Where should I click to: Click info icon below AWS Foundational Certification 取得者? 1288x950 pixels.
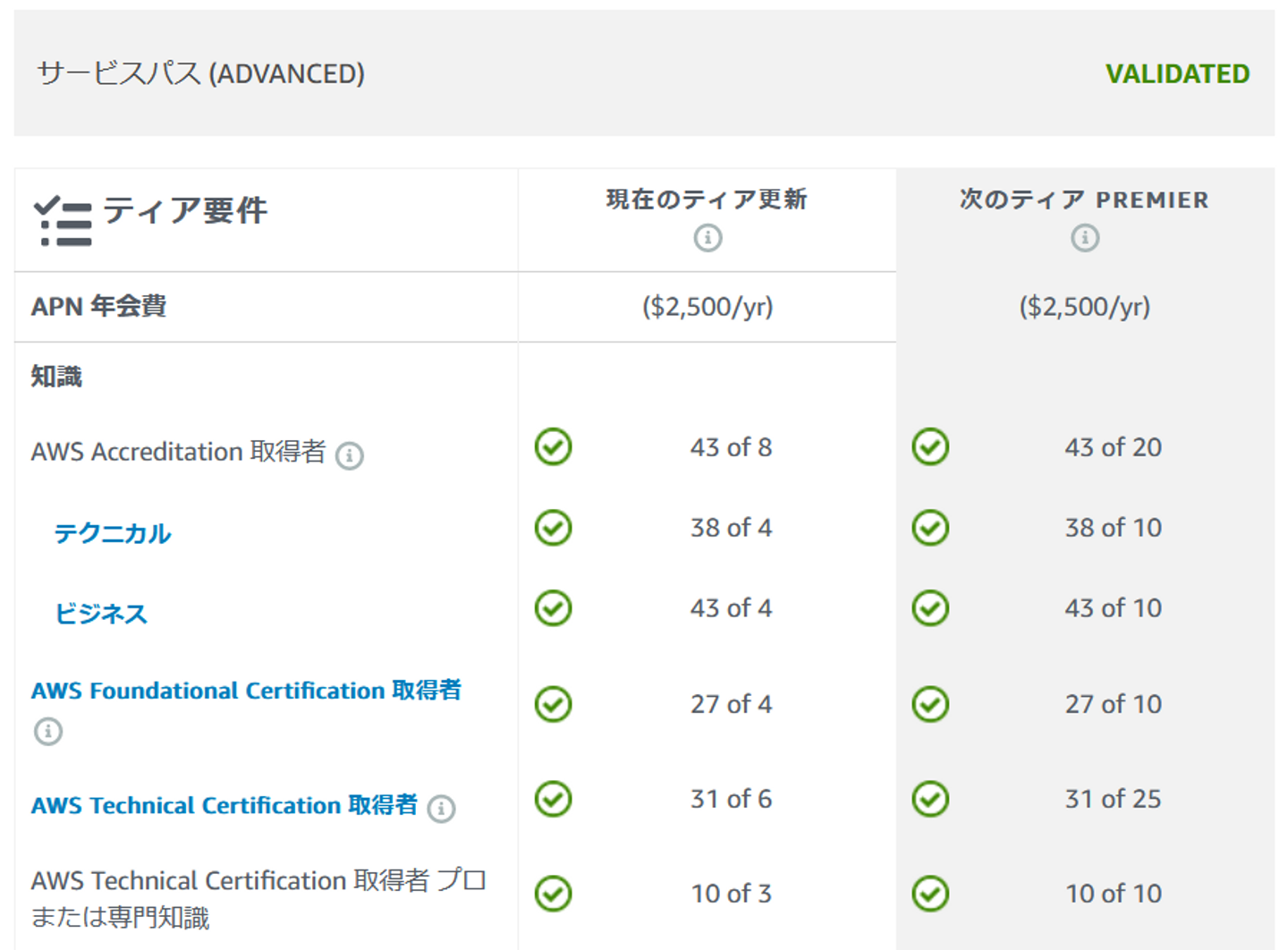[x=48, y=731]
